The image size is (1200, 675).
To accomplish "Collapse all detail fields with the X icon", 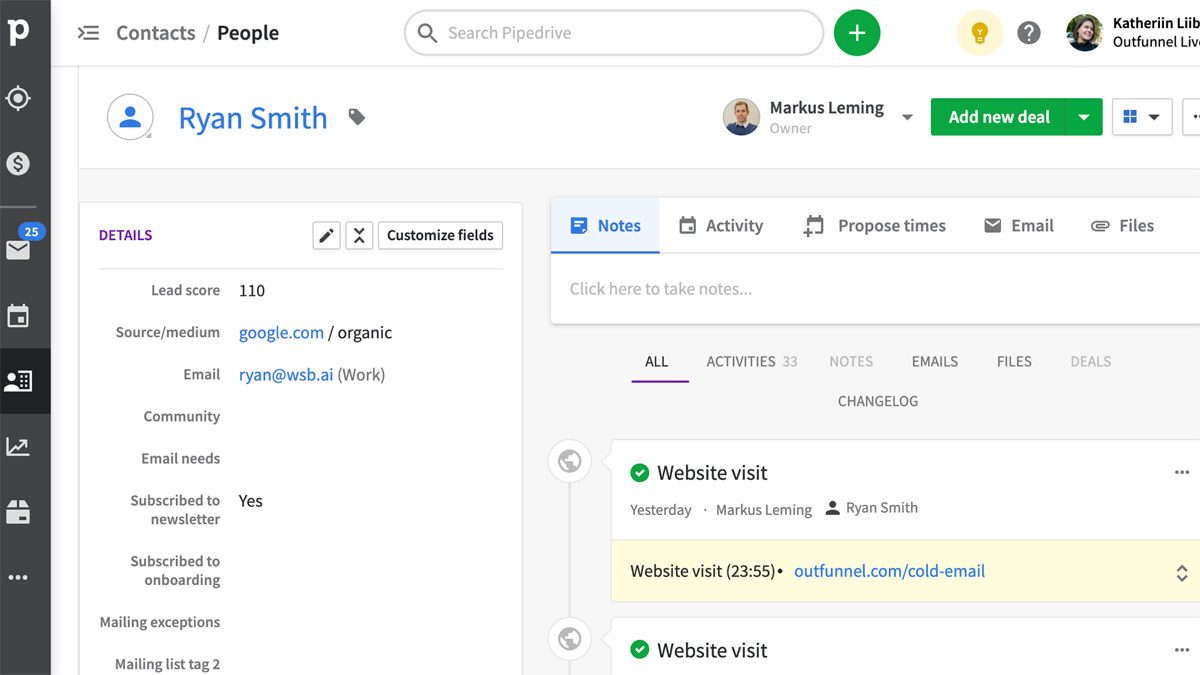I will pos(359,235).
